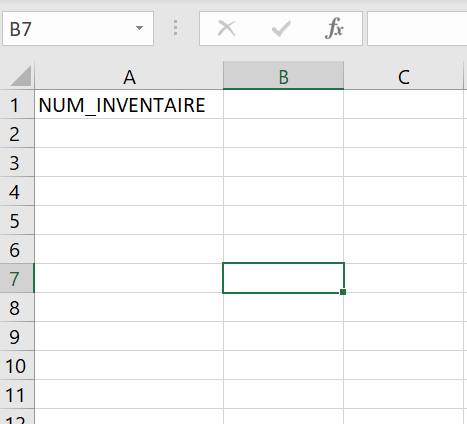Viewport: 467px width, 424px height.
Task: Click the Select All corner triangle
Action: [x=20, y=76]
